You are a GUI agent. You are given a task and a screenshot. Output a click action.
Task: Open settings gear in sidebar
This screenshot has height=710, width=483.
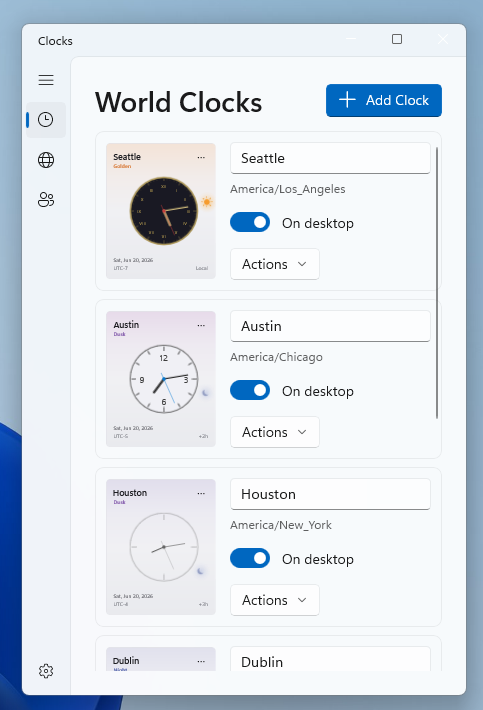coord(46,671)
